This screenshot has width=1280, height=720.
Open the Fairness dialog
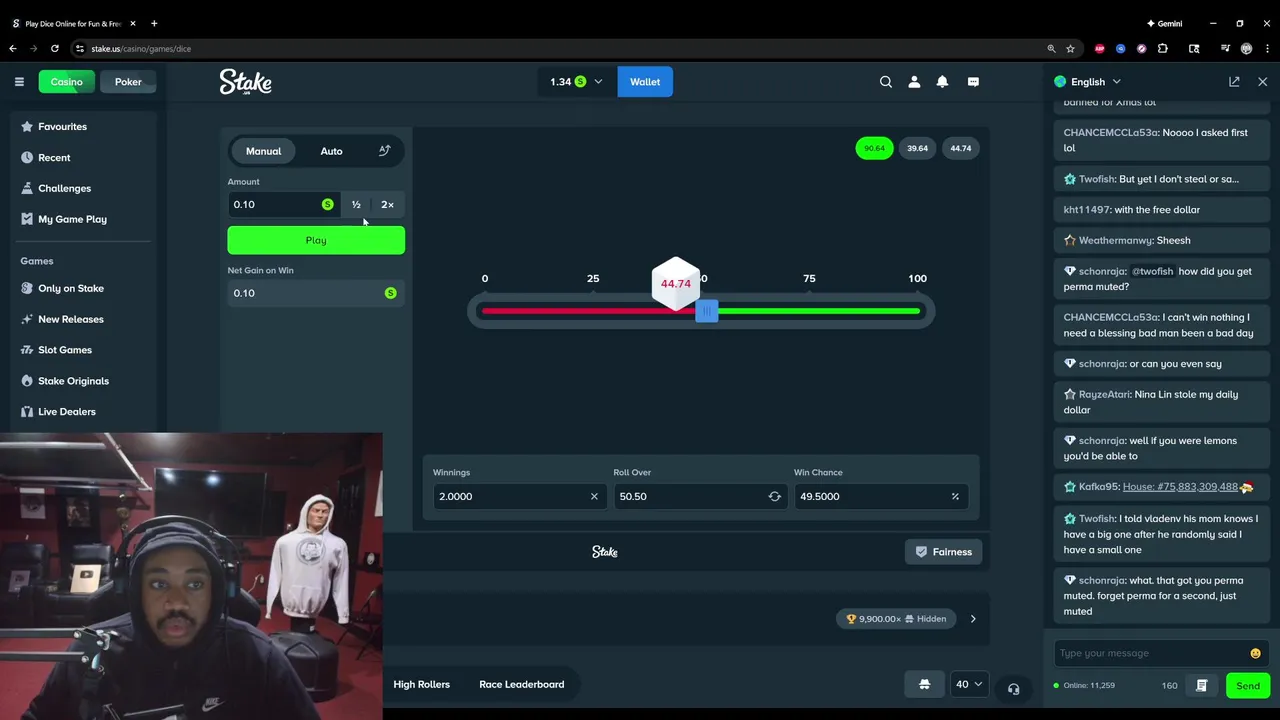point(944,552)
